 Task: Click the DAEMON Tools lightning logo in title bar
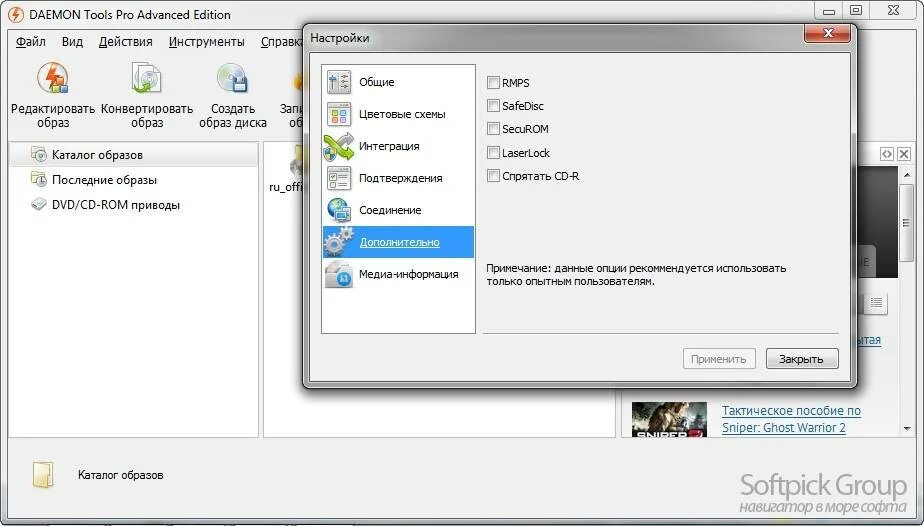[15, 15]
